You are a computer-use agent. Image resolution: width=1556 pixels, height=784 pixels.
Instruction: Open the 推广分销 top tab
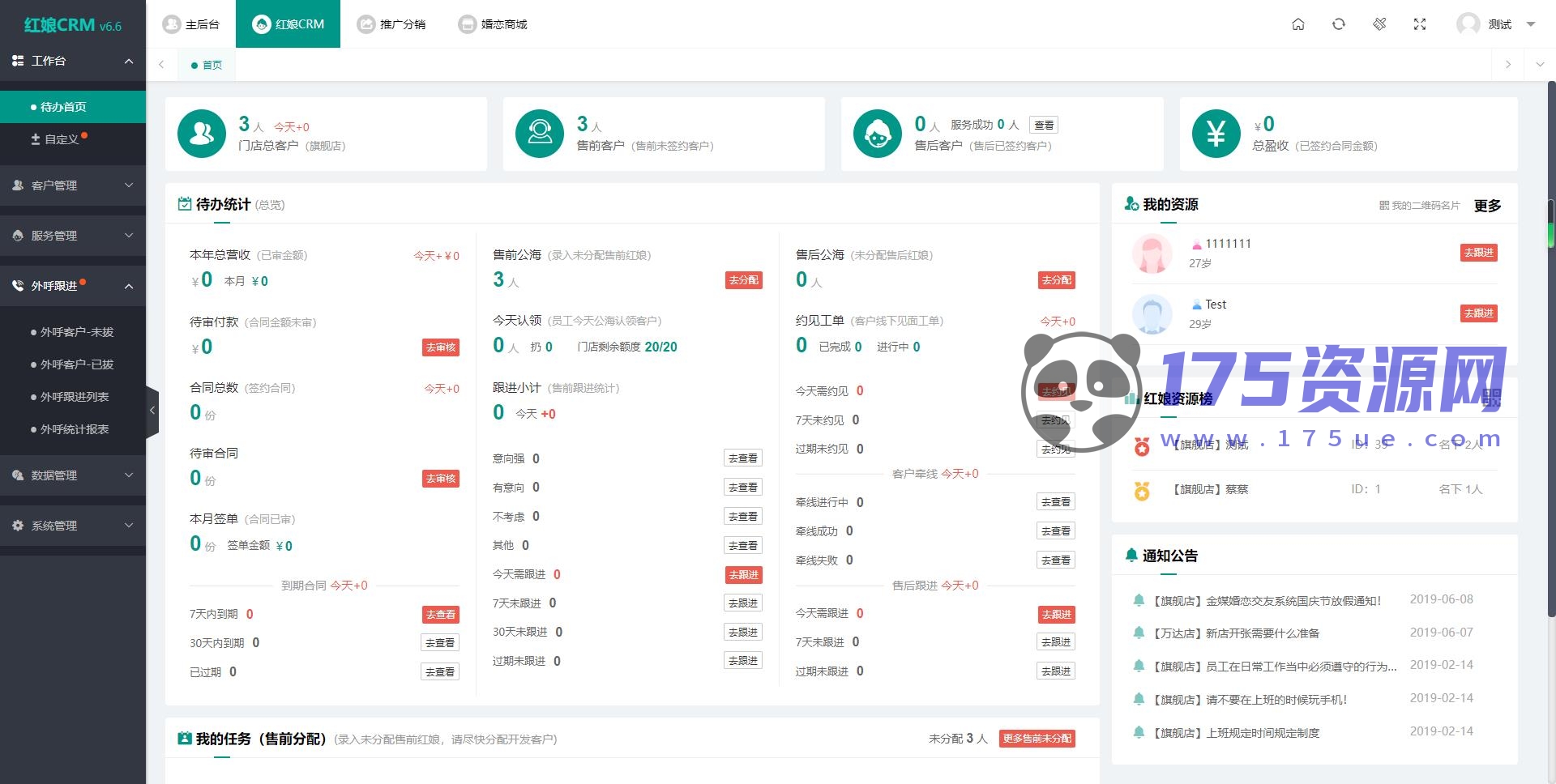point(391,24)
